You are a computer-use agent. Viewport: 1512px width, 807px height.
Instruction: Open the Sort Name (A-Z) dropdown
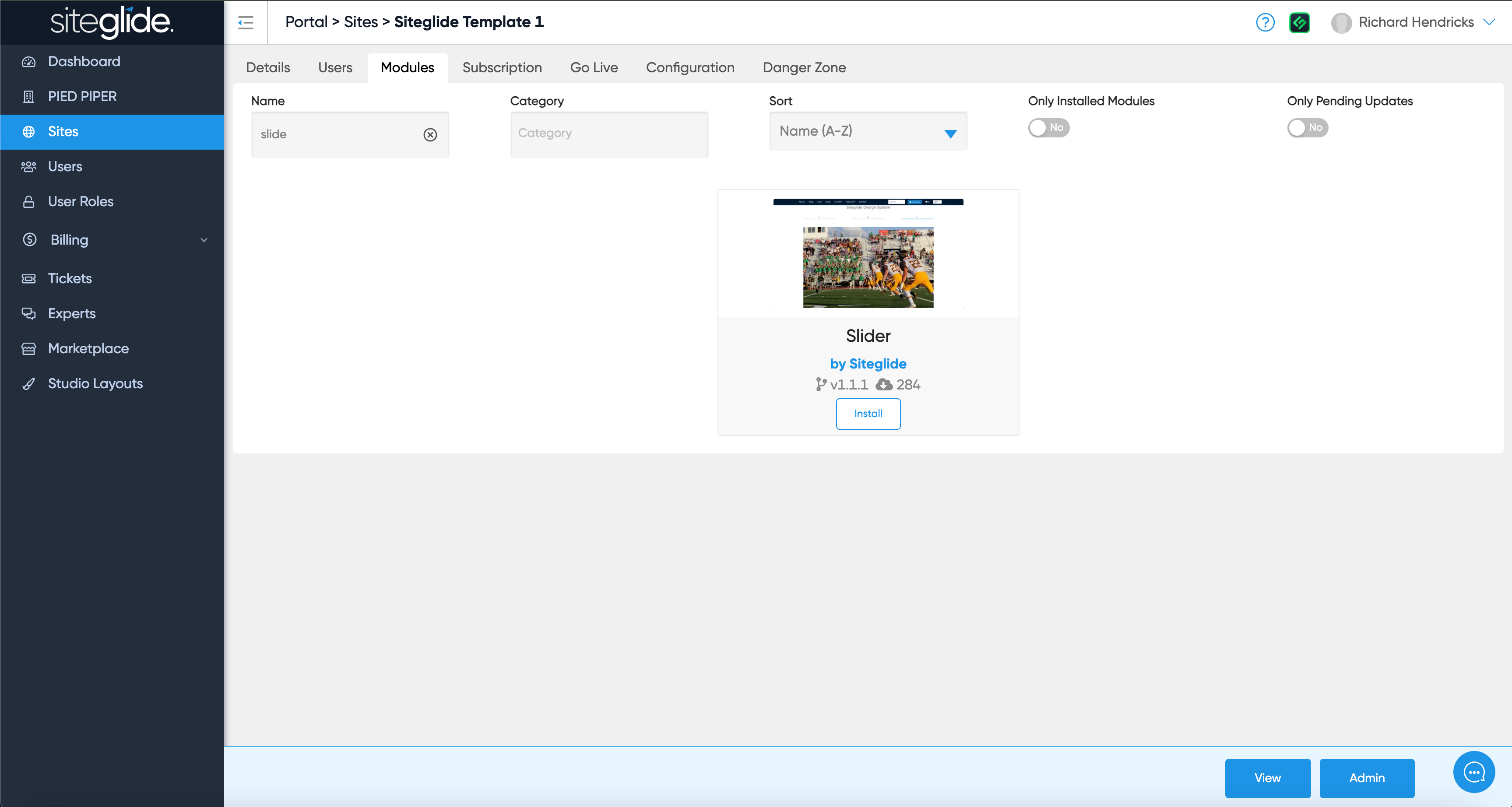click(868, 131)
